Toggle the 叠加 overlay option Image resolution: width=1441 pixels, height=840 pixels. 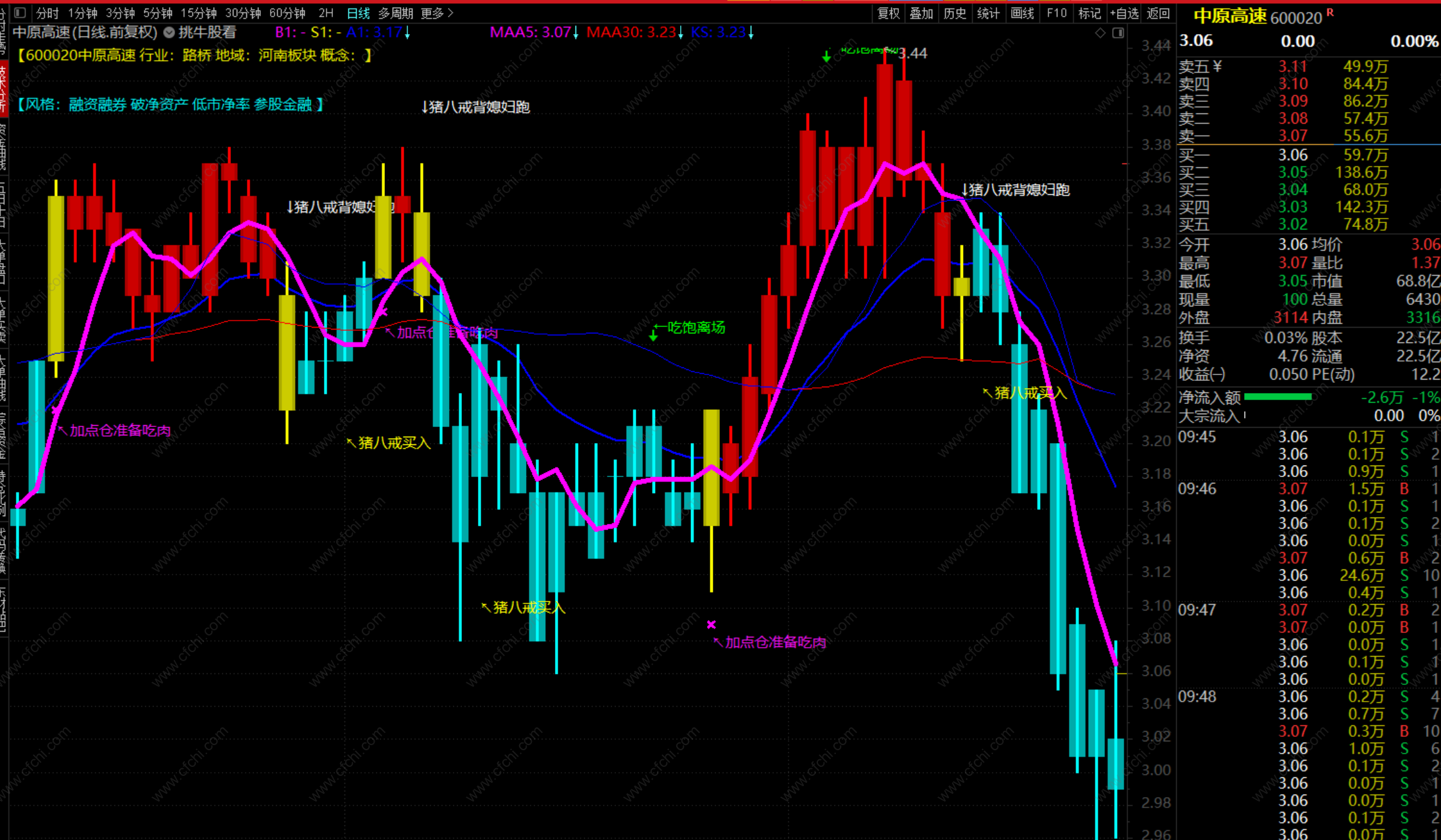(x=921, y=13)
